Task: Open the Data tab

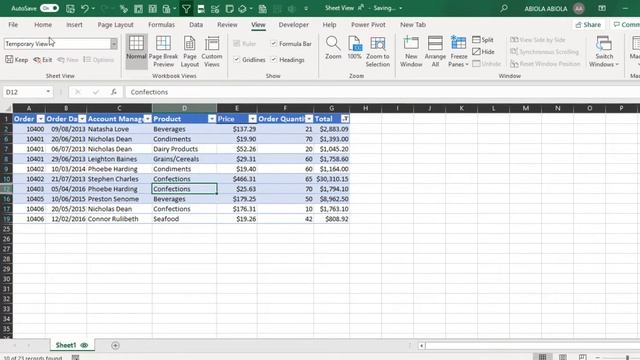Action: [196, 24]
